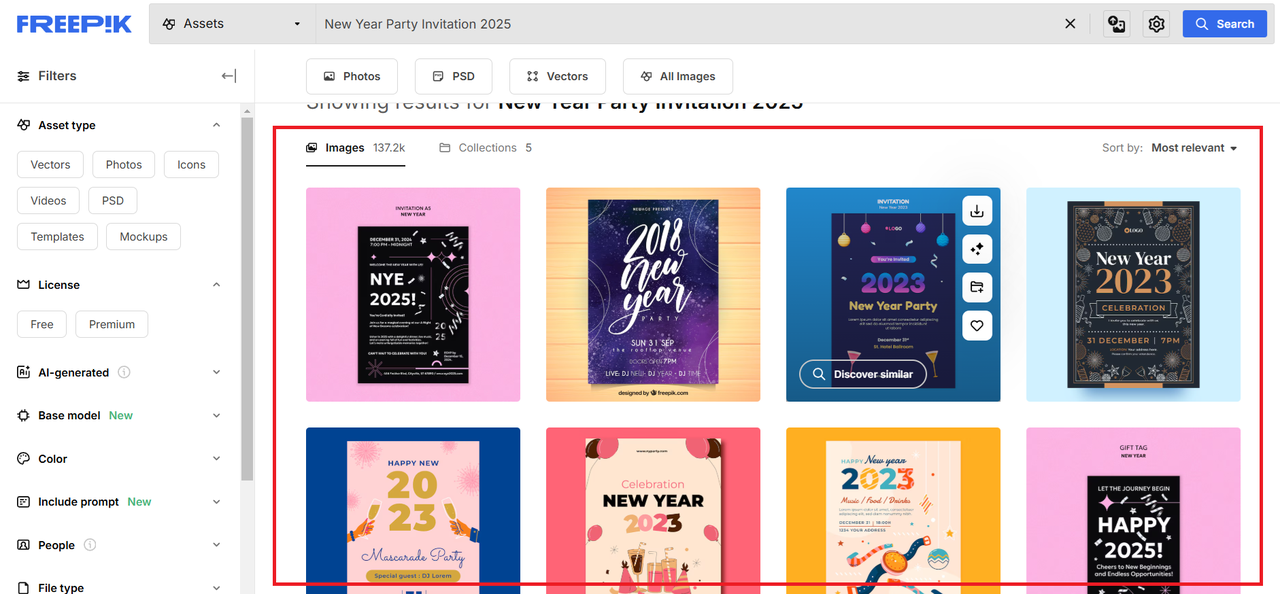This screenshot has width=1280, height=594.
Task: Switch to the Images results tab
Action: click(x=355, y=148)
